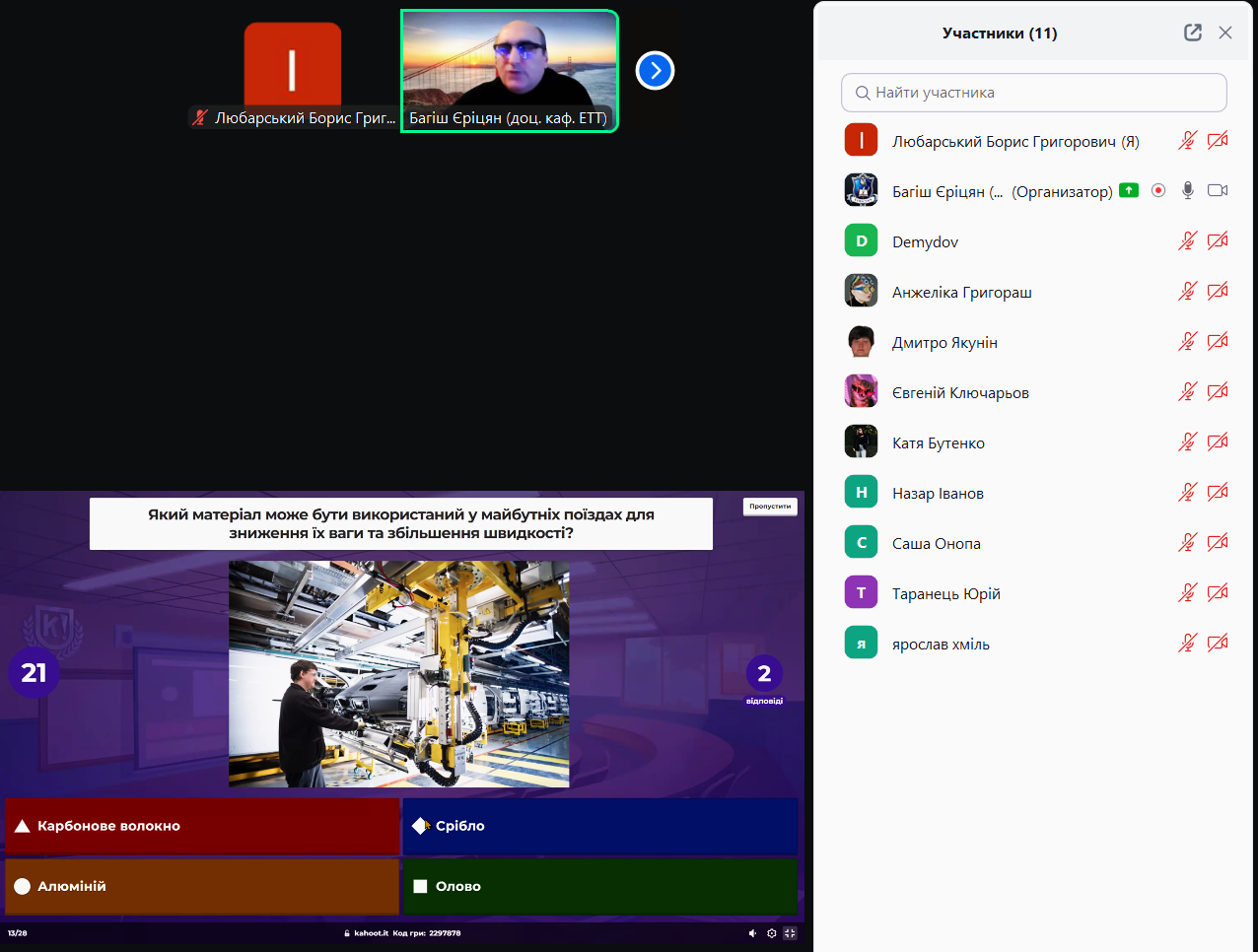Click camera-off icon for Анжеліка Григораш
Viewport: 1258px width, 952px height.
pos(1218,291)
